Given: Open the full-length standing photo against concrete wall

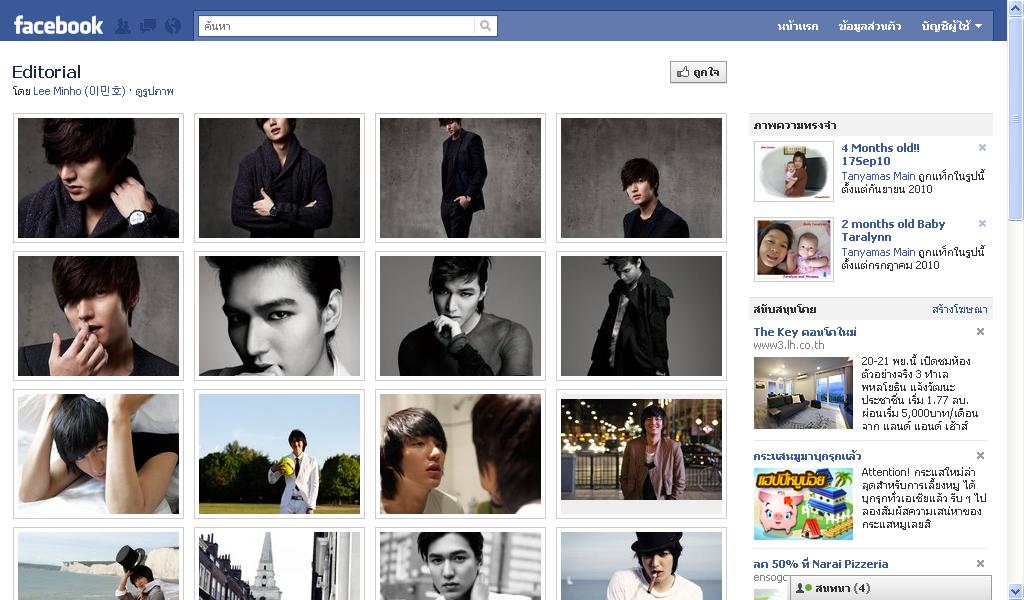Looking at the screenshot, I should [x=460, y=178].
